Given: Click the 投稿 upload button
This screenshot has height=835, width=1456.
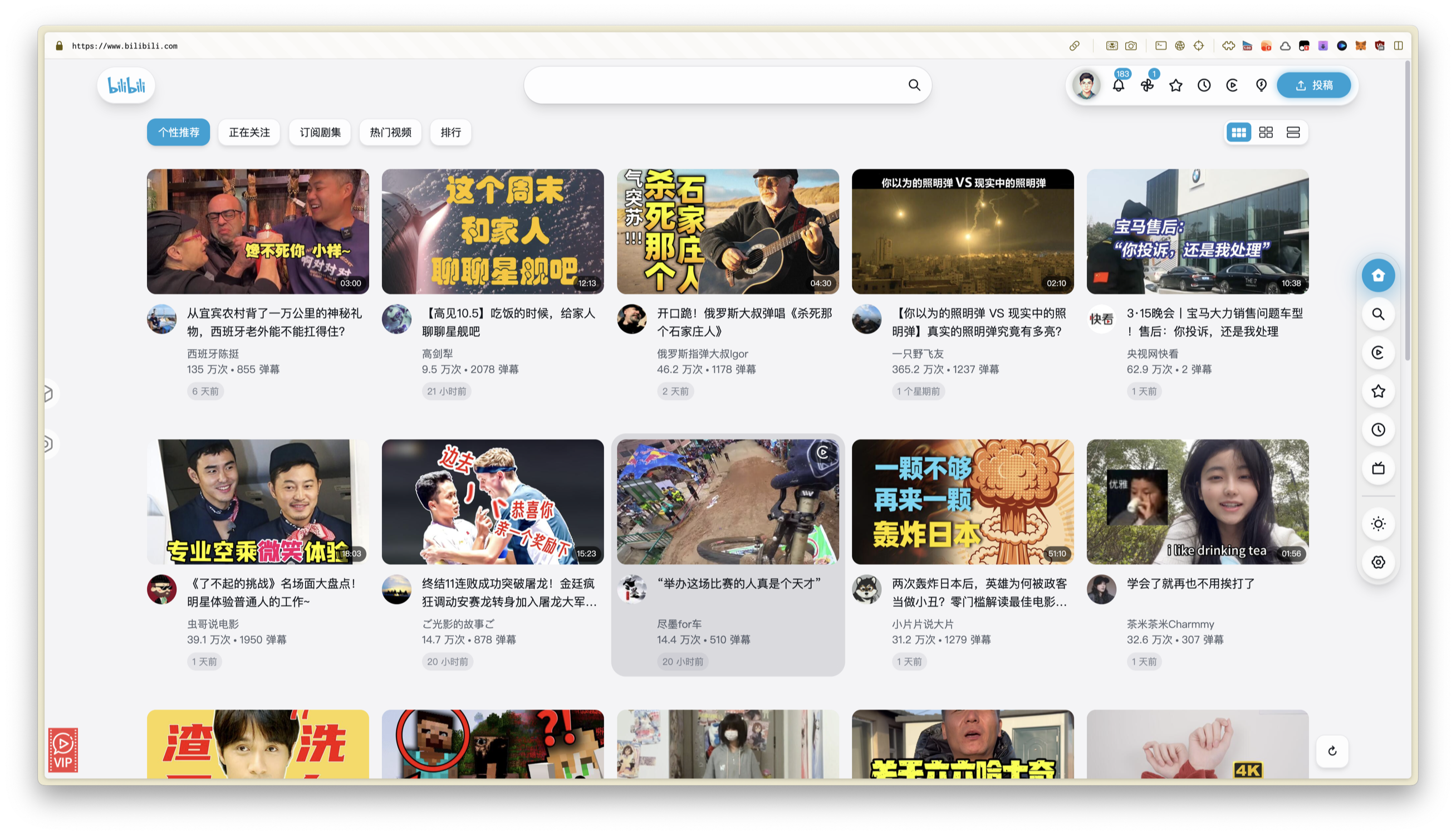Looking at the screenshot, I should [x=1313, y=85].
